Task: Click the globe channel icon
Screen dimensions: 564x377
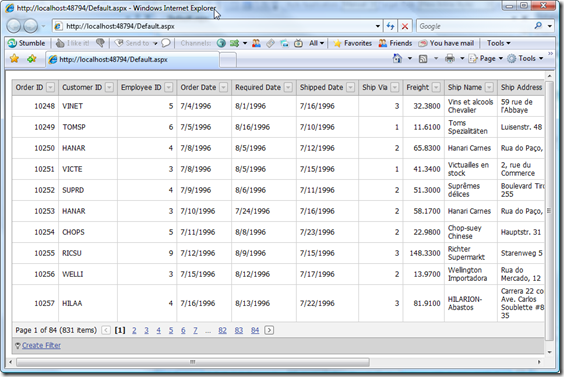Action: [221, 43]
